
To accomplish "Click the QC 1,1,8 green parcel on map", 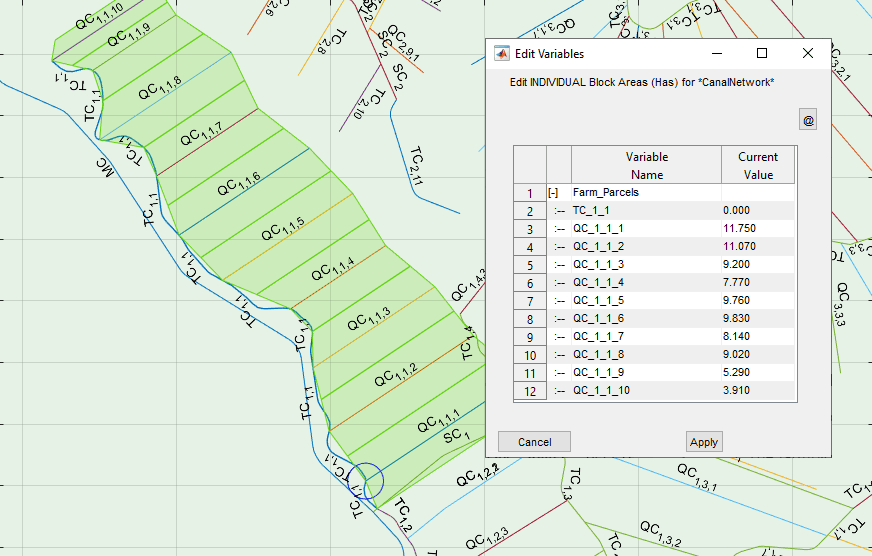I will pyautogui.click(x=160, y=90).
